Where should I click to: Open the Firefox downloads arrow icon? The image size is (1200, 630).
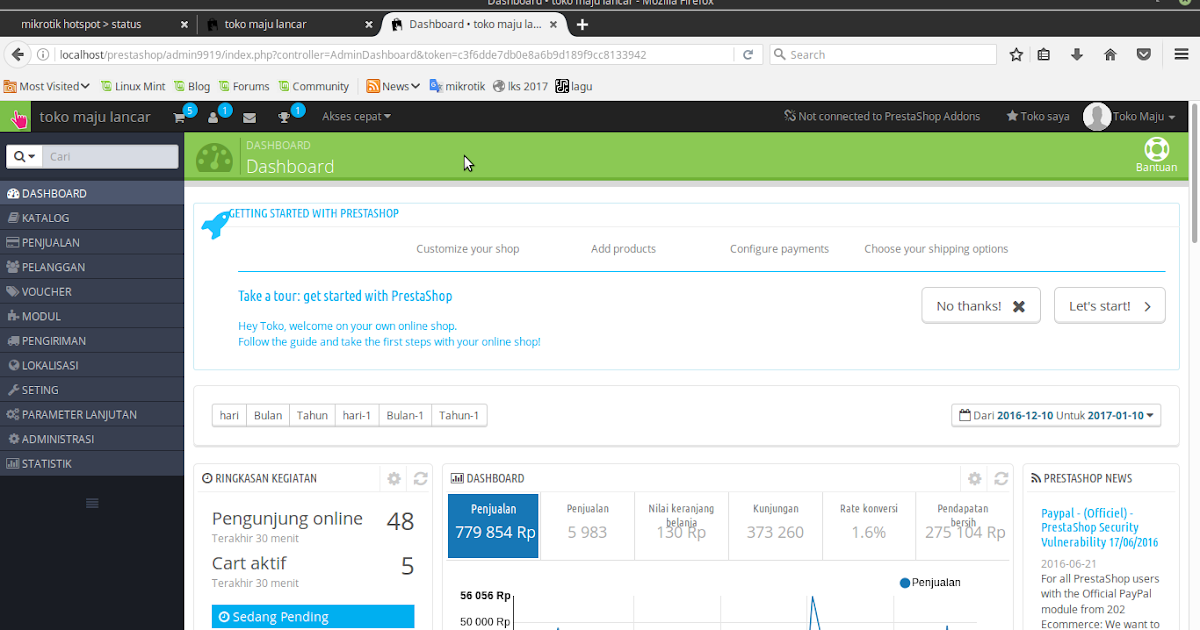(x=1077, y=55)
